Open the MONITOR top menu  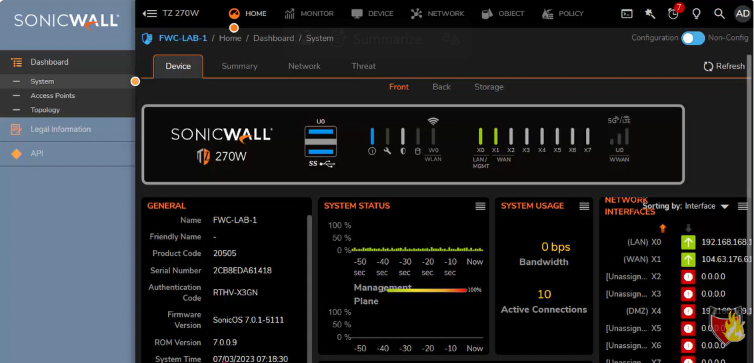[x=308, y=13]
